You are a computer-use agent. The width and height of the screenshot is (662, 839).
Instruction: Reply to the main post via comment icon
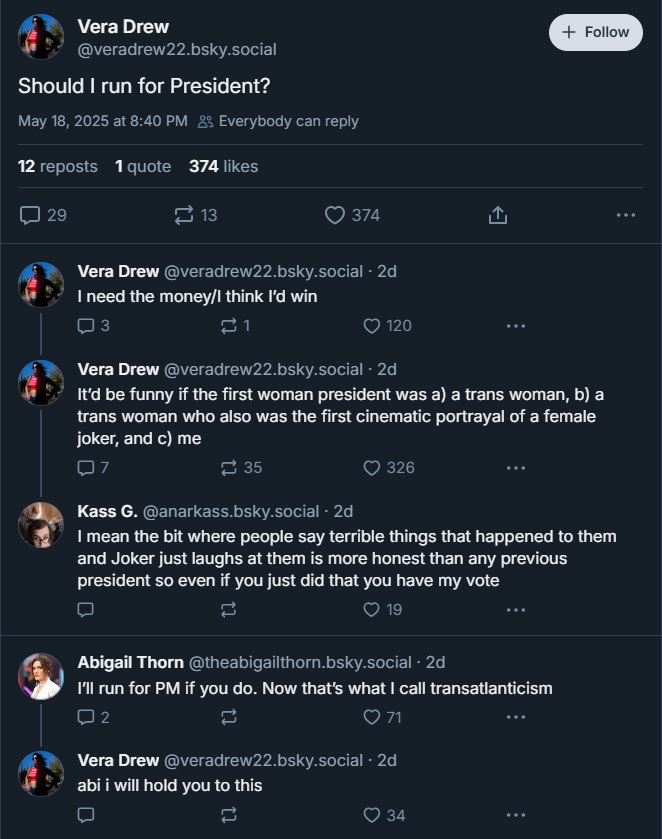pos(31,215)
